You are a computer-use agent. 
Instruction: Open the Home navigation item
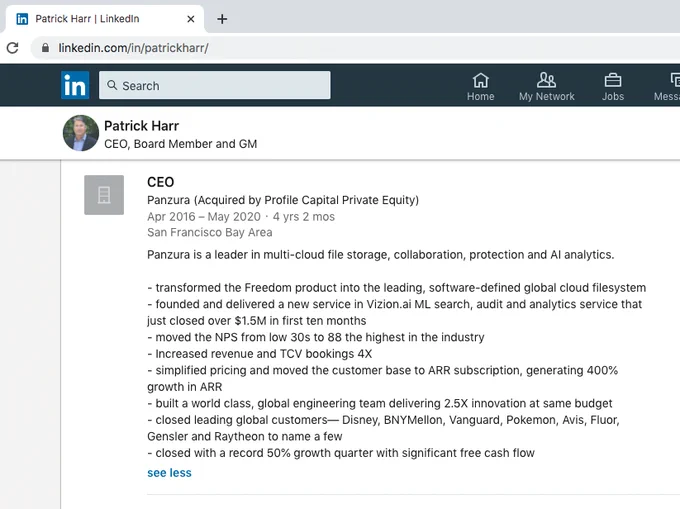[481, 87]
